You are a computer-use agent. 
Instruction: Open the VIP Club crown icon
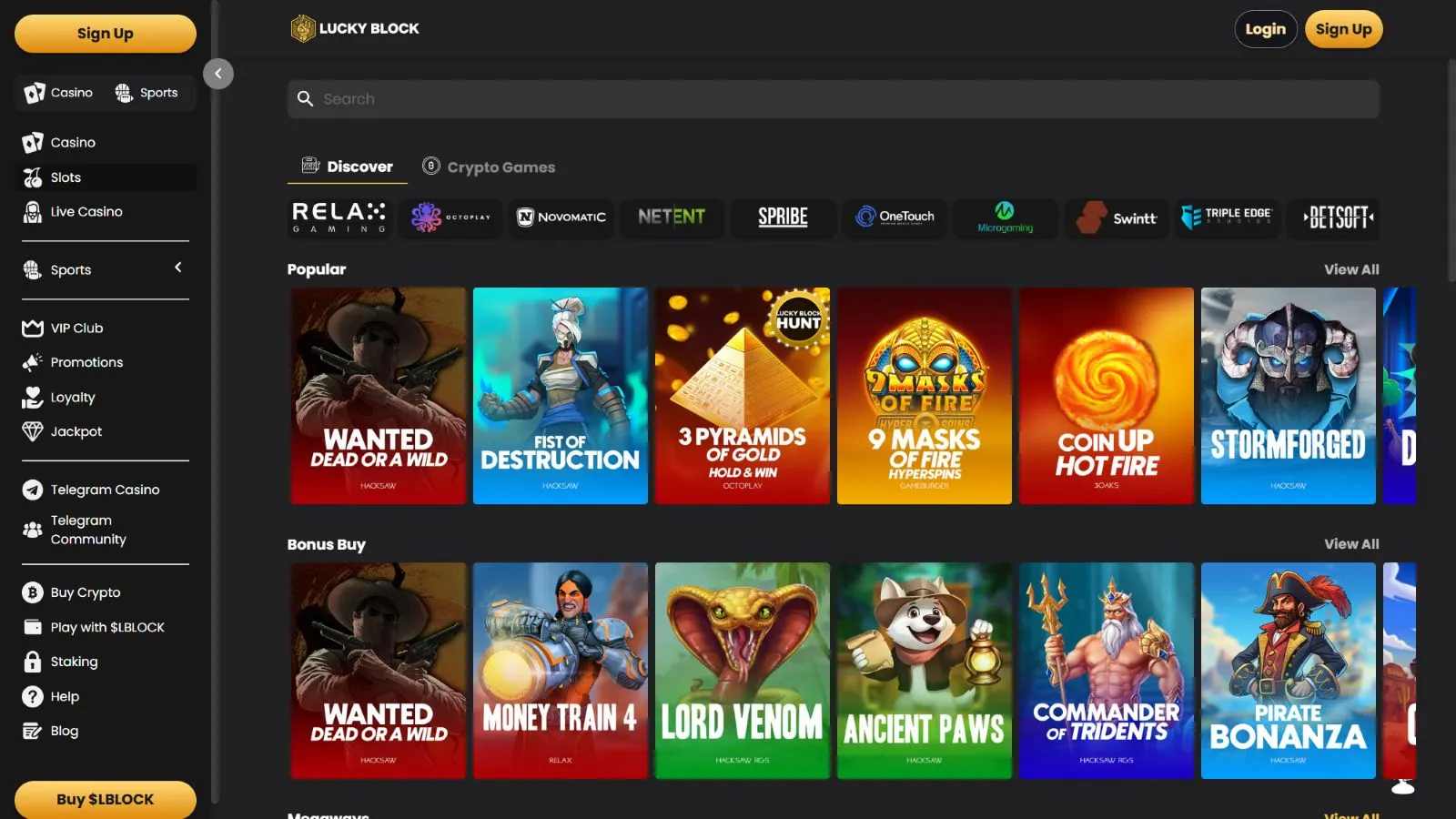(33, 329)
